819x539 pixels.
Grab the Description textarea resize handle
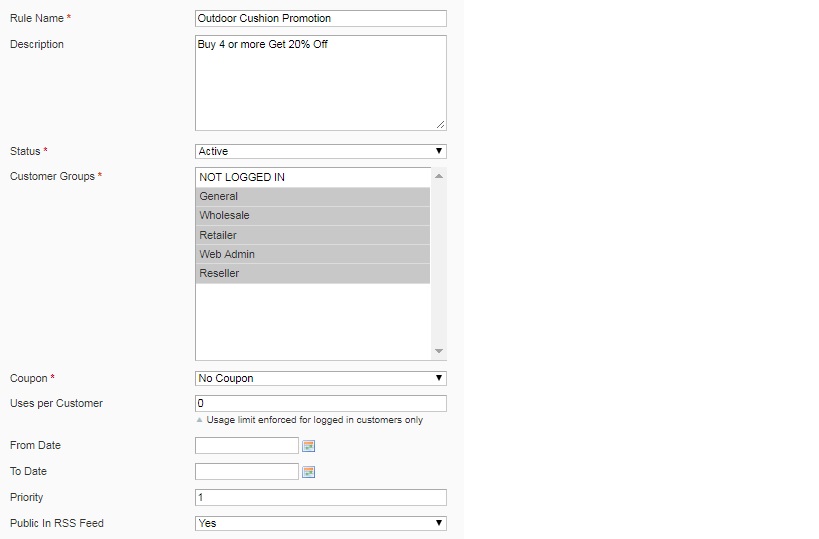click(x=441, y=125)
